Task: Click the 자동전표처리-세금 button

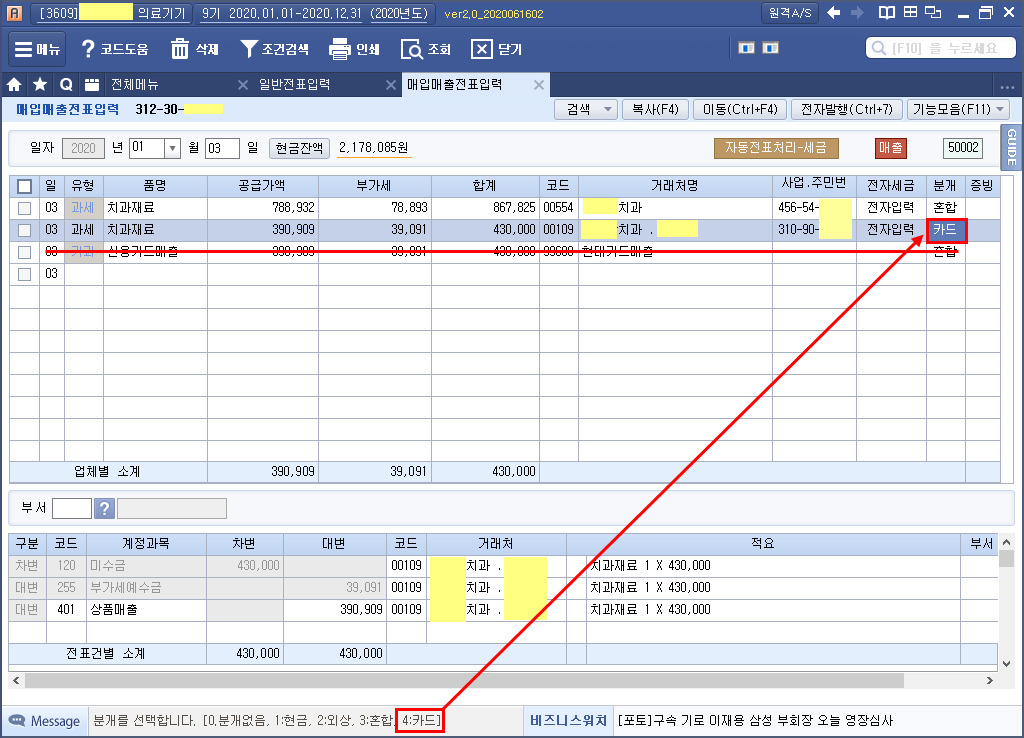Action: point(776,148)
